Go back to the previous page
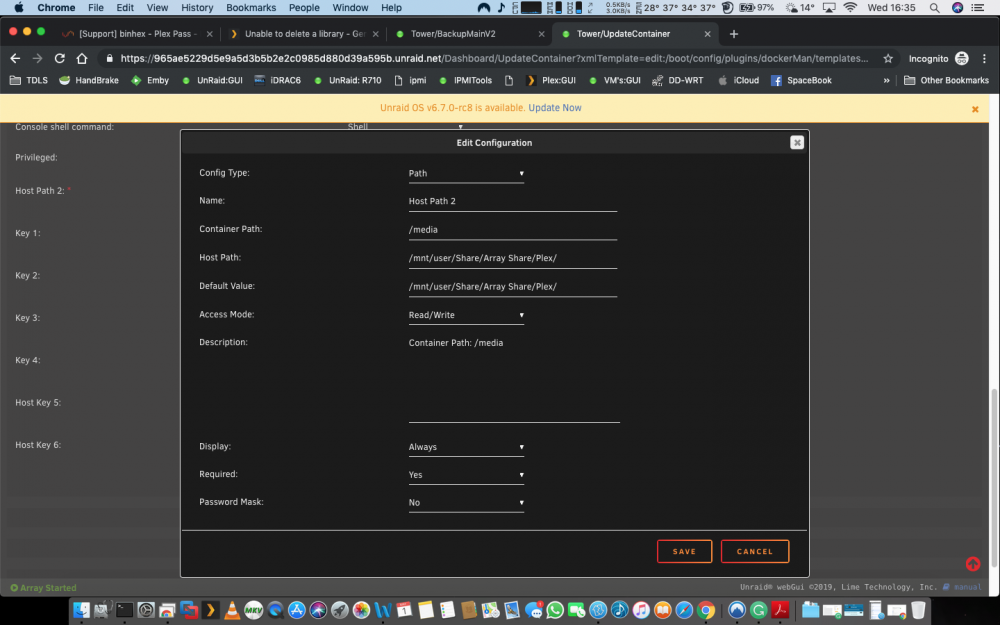 click(x=15, y=58)
